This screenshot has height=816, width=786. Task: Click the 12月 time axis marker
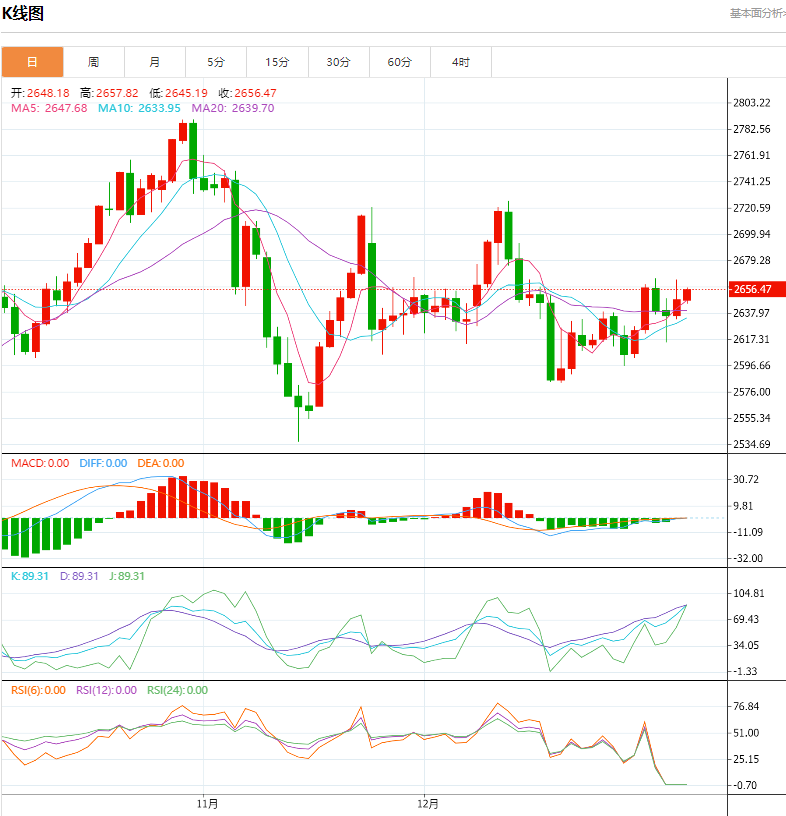point(428,803)
